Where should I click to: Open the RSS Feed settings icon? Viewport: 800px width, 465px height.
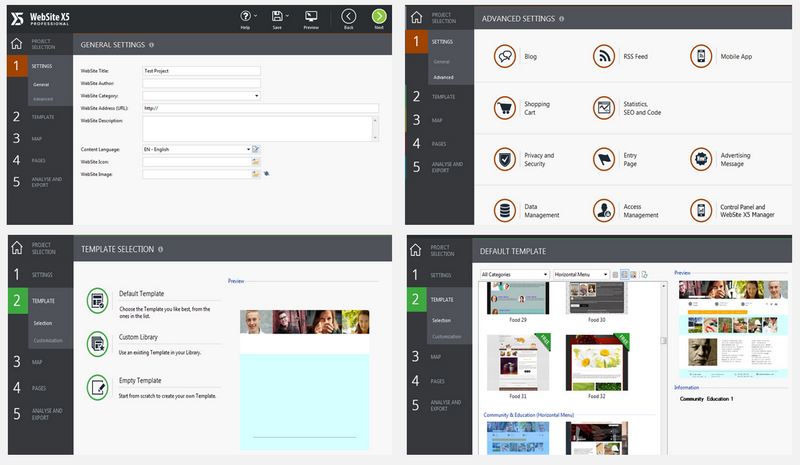click(604, 56)
